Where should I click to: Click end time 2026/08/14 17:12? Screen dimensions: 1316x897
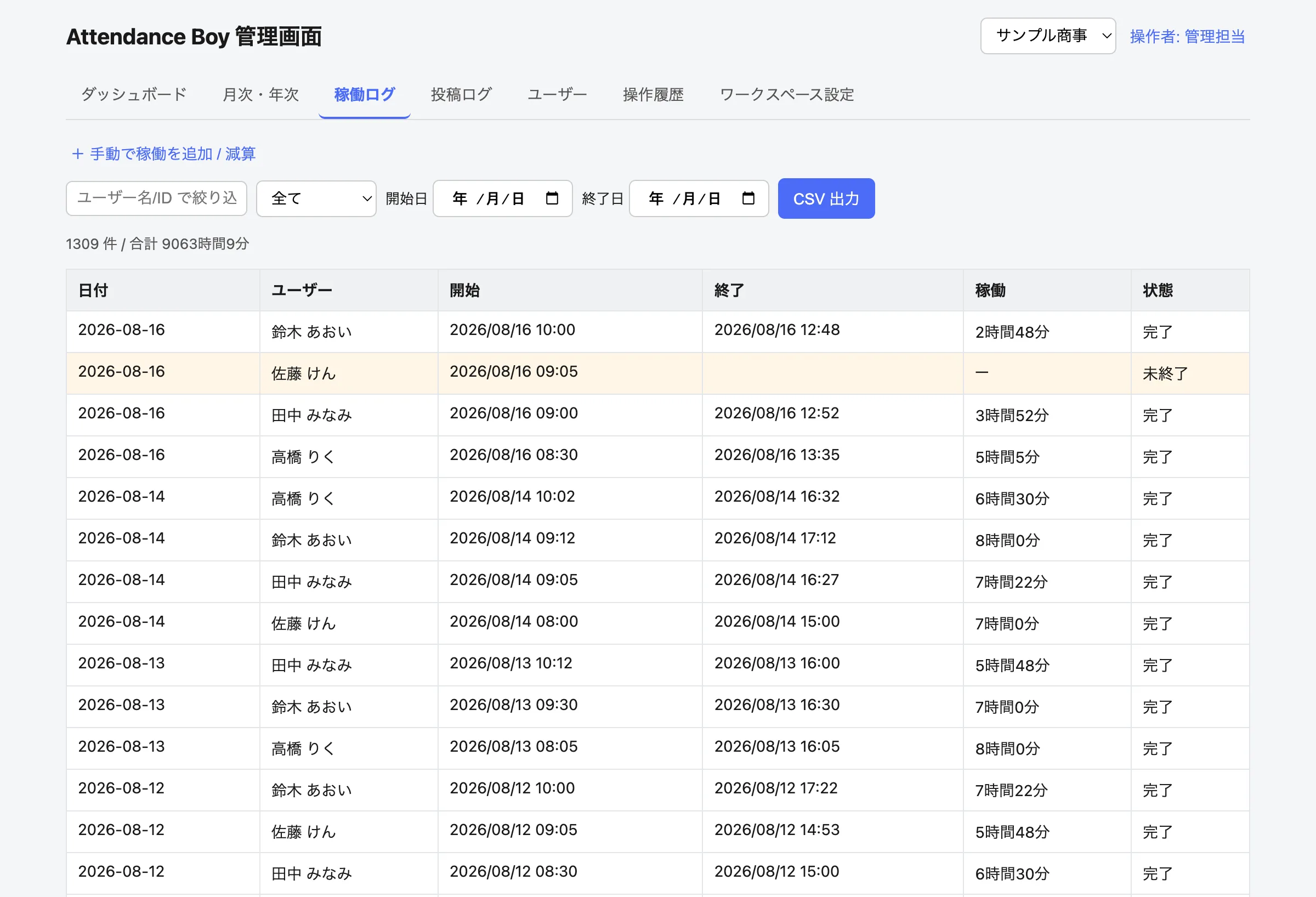tap(775, 538)
